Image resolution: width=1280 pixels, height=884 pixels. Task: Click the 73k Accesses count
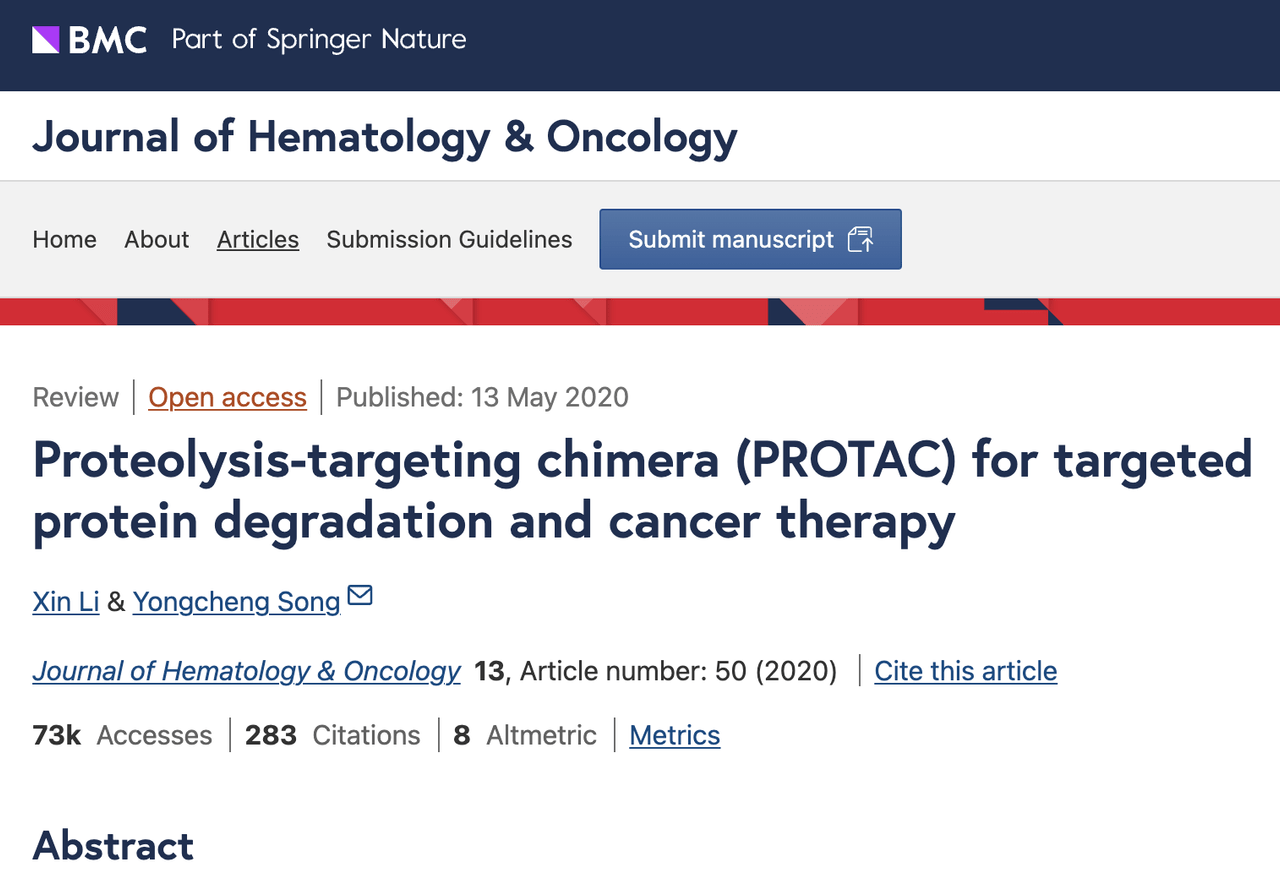coord(122,736)
